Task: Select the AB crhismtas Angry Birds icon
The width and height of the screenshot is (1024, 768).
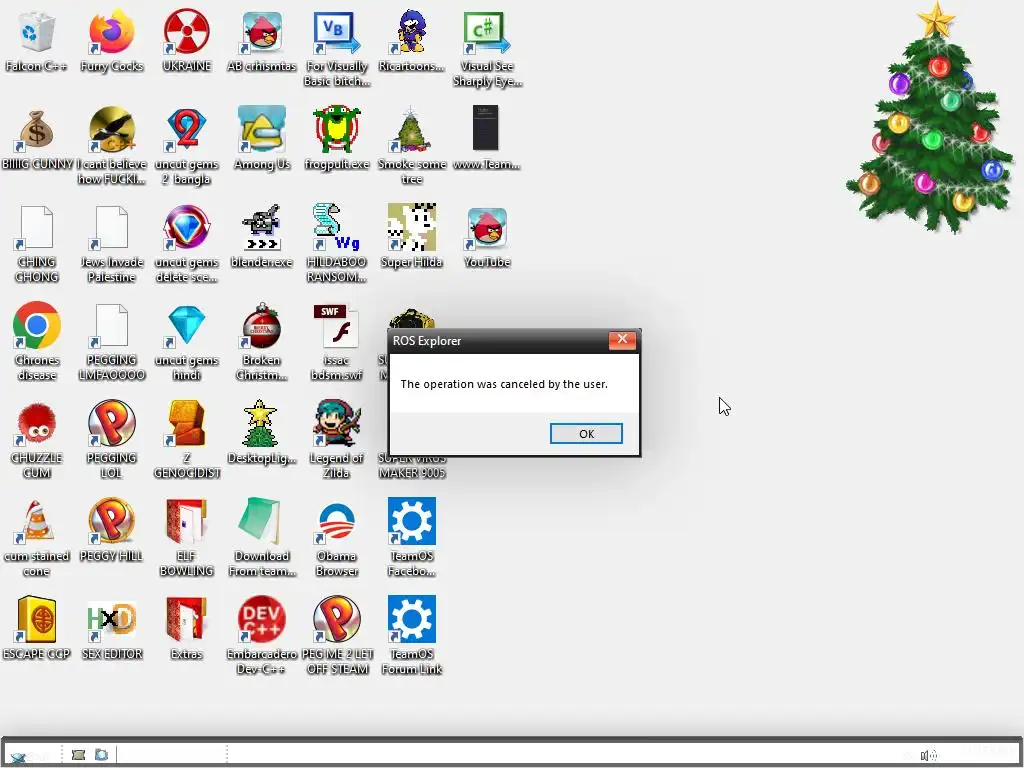Action: click(261, 33)
